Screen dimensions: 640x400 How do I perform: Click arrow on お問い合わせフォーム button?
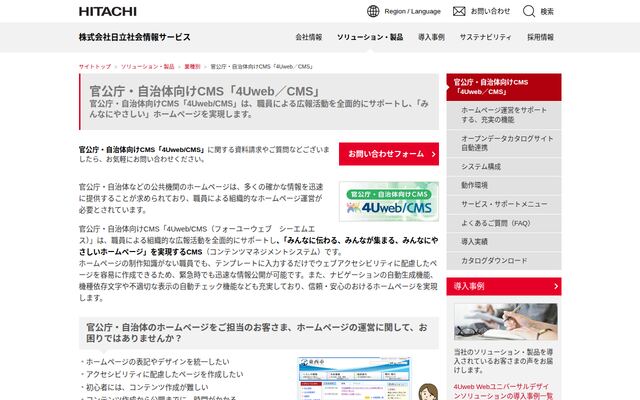pos(433,154)
